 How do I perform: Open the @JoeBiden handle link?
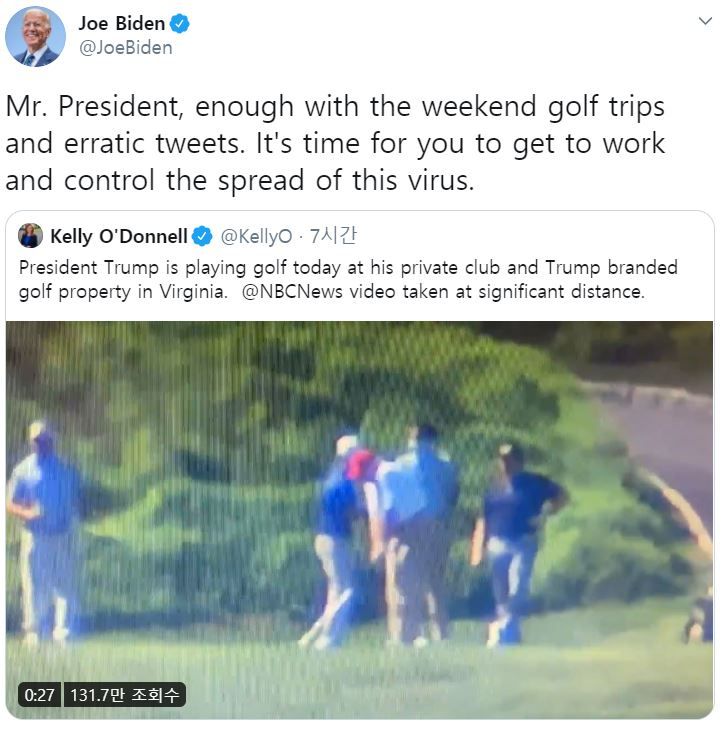(125, 48)
